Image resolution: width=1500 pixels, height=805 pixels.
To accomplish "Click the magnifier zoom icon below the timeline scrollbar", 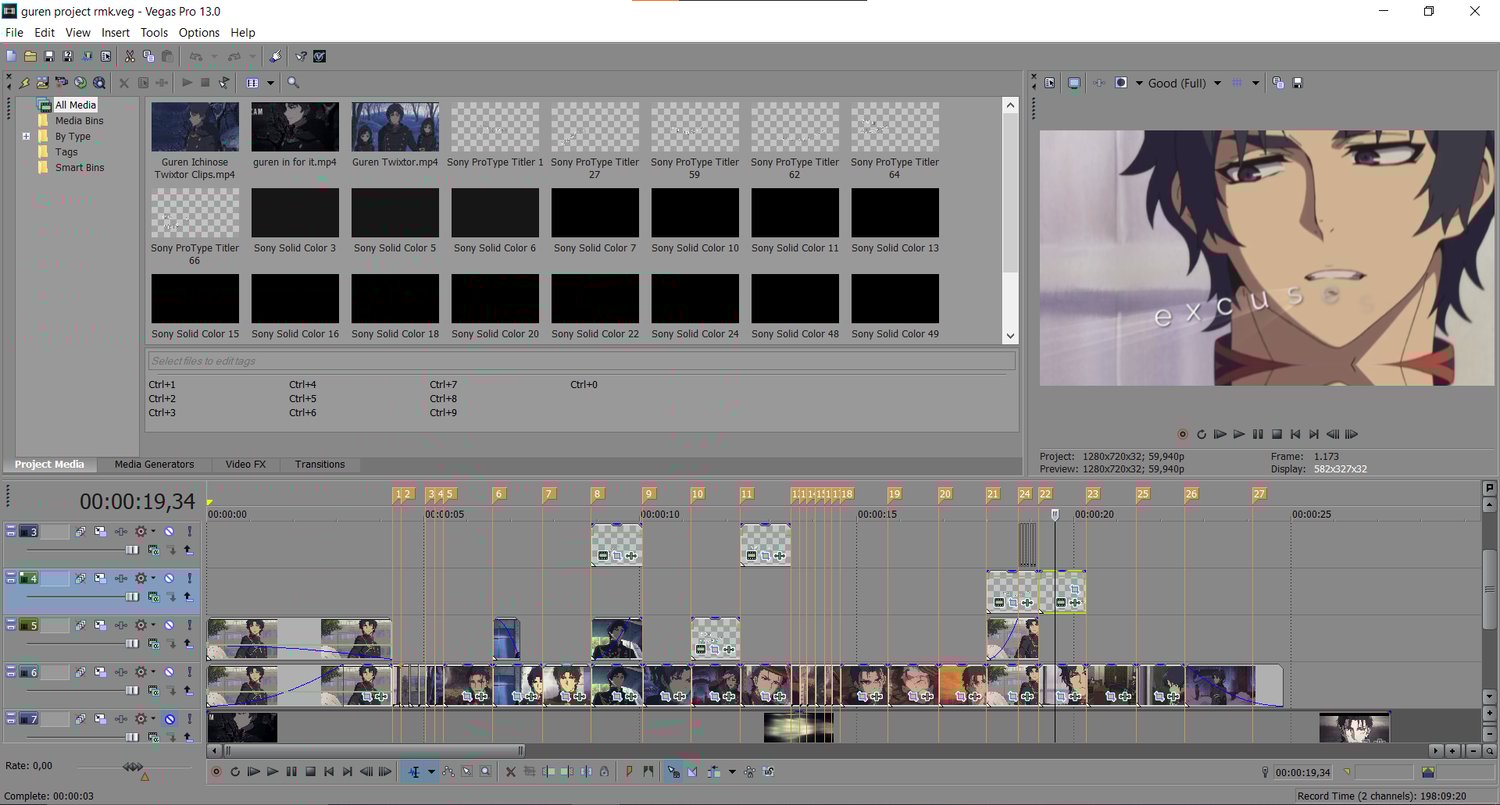I will point(1490,750).
